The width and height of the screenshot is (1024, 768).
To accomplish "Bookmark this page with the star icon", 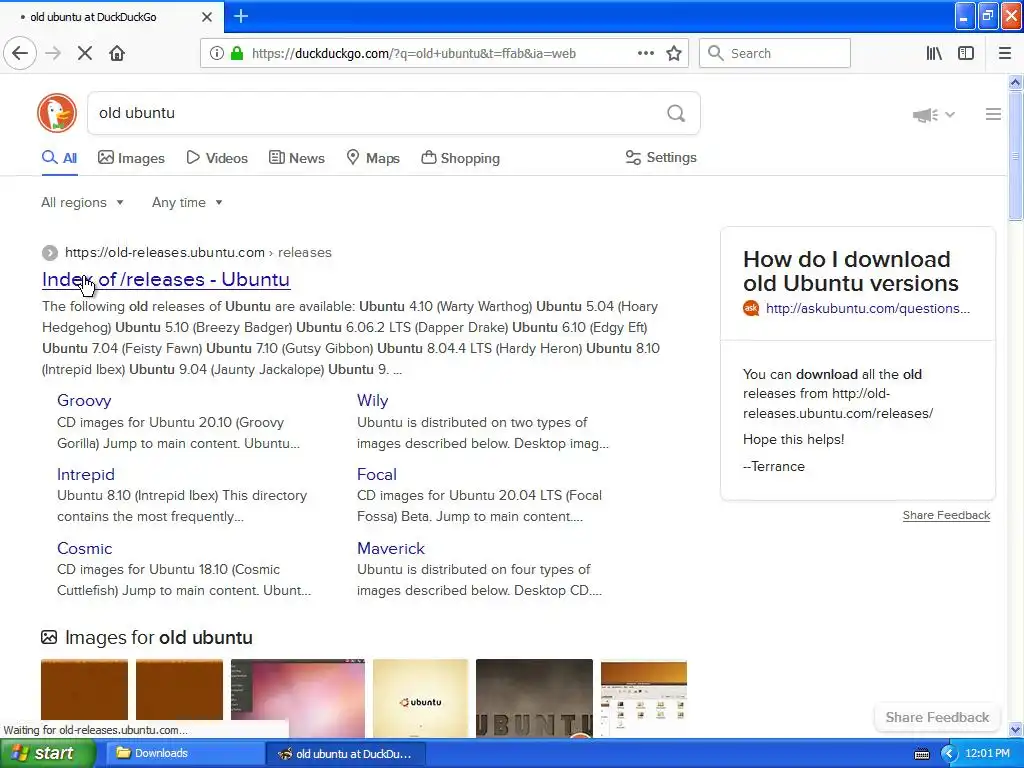I will pos(674,54).
